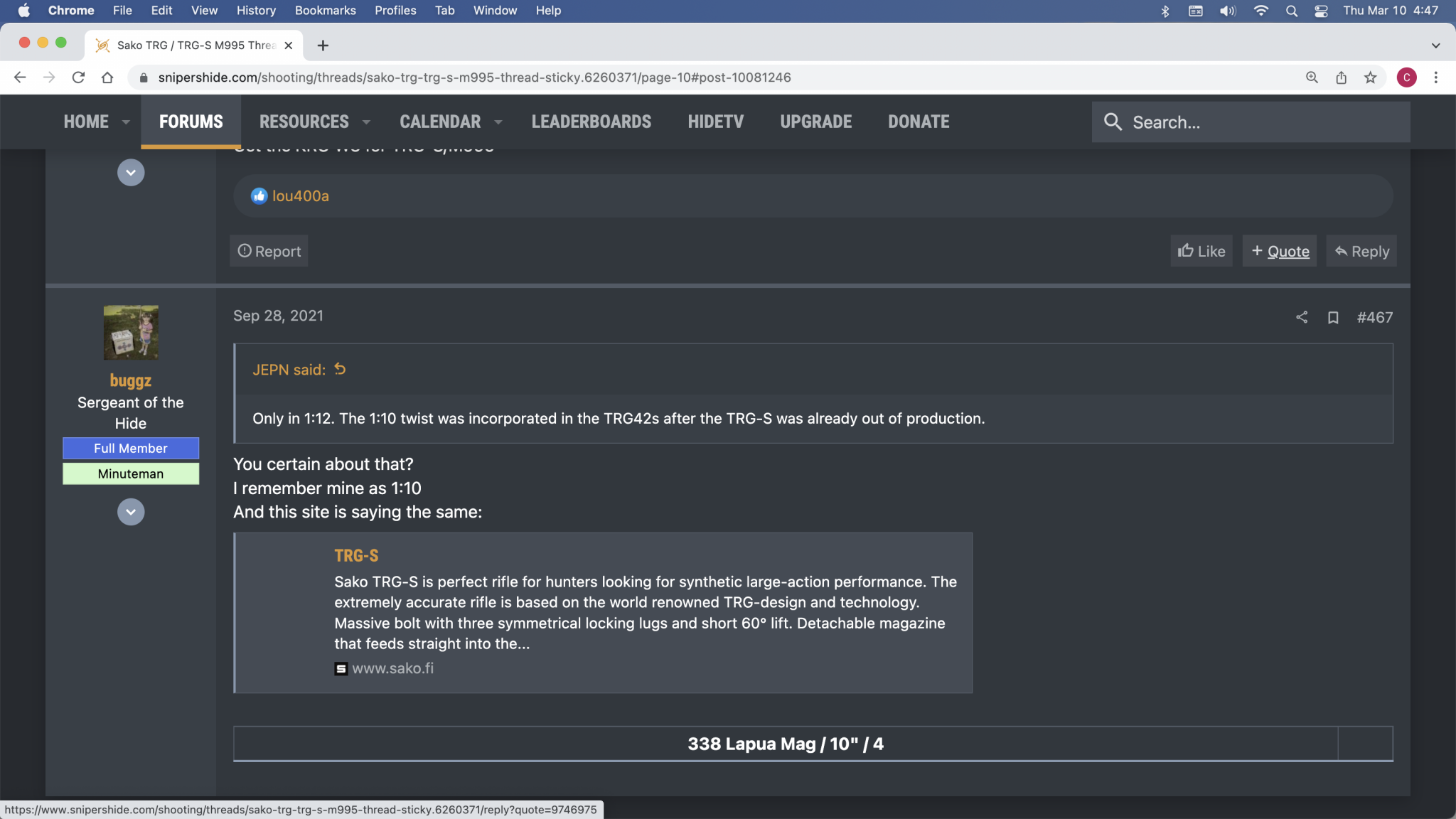Expand previous poster's user info chevron
Image resolution: width=1456 pixels, height=819 pixels.
tap(131, 173)
